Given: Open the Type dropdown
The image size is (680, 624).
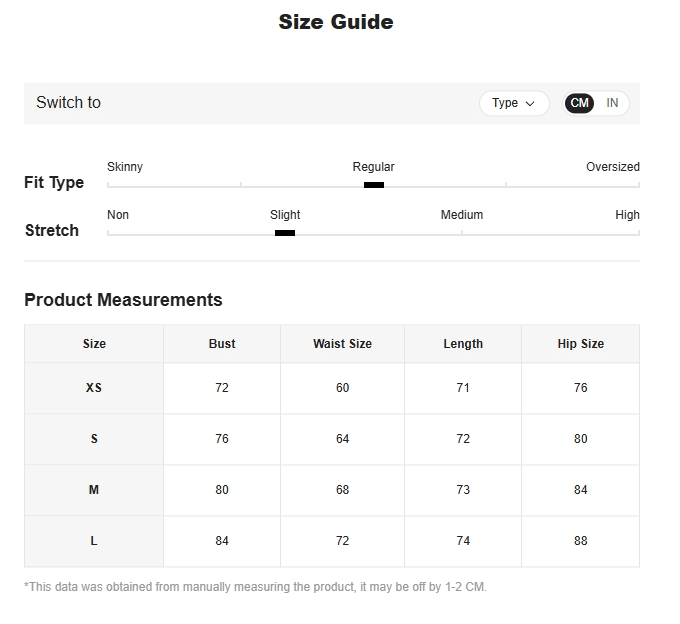Looking at the screenshot, I should click(514, 103).
